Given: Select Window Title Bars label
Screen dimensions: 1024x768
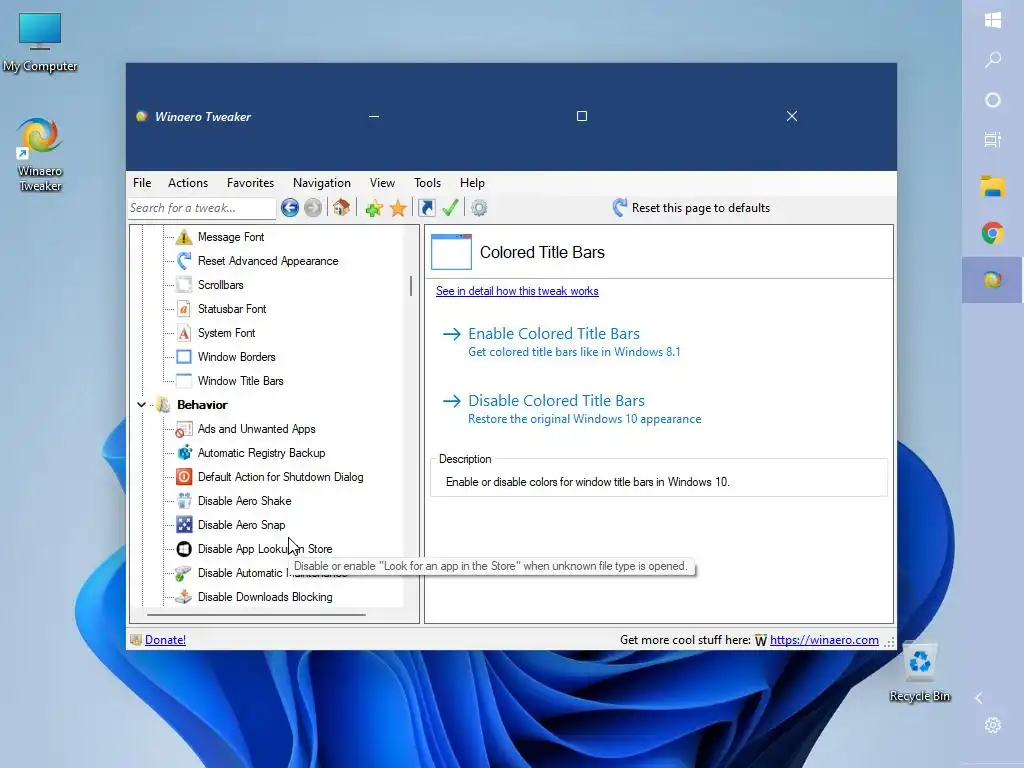Looking at the screenshot, I should (240, 381).
